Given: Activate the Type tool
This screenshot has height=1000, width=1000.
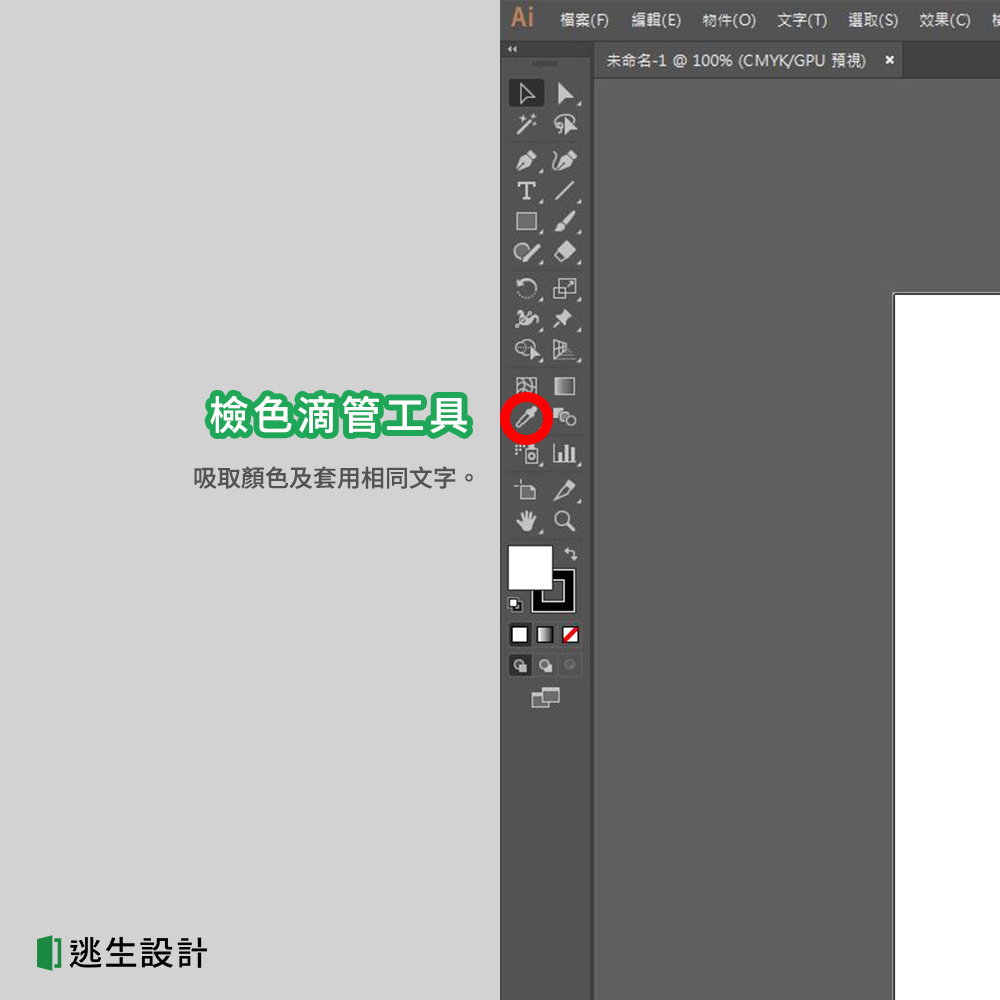Looking at the screenshot, I should (x=527, y=192).
